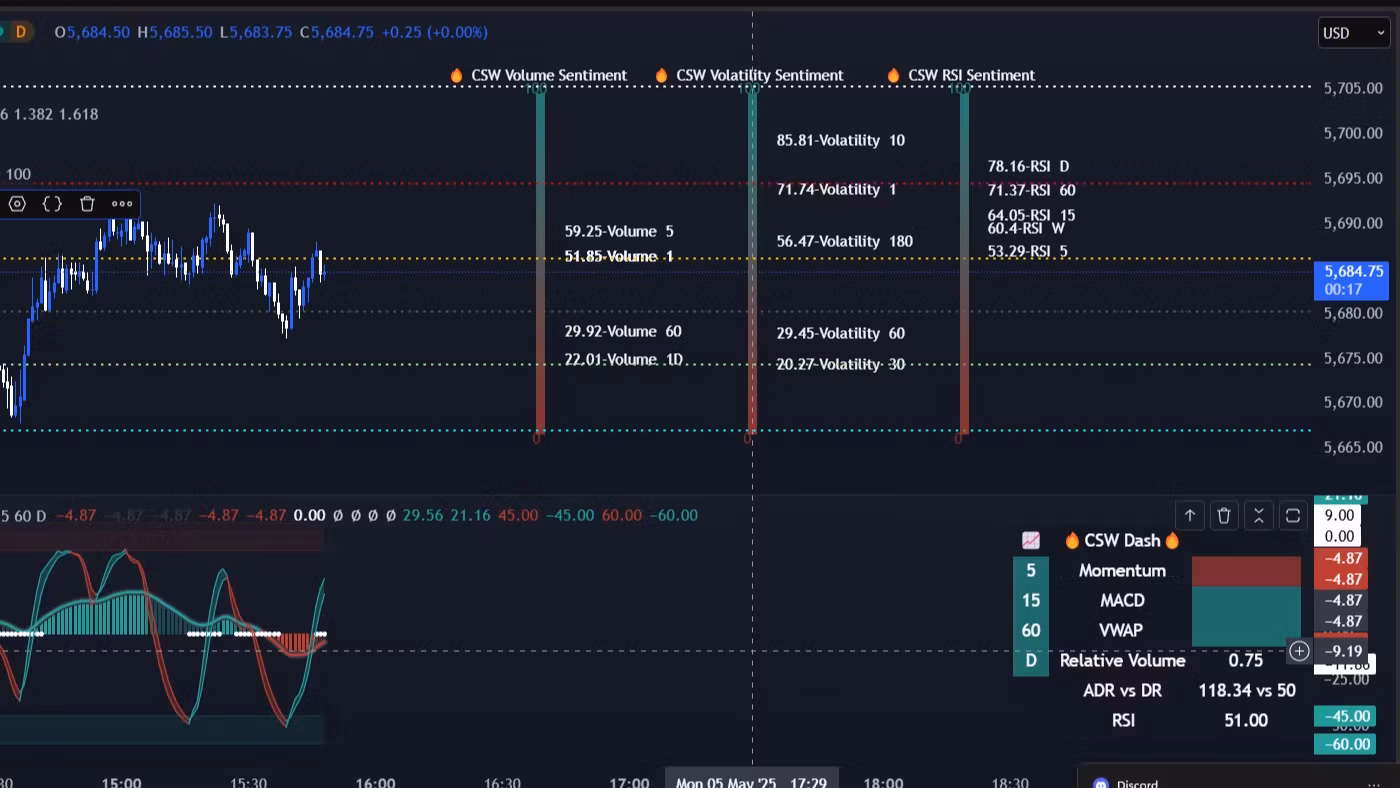
Task: Click the CSW Volume Sentiment label
Action: tap(548, 75)
